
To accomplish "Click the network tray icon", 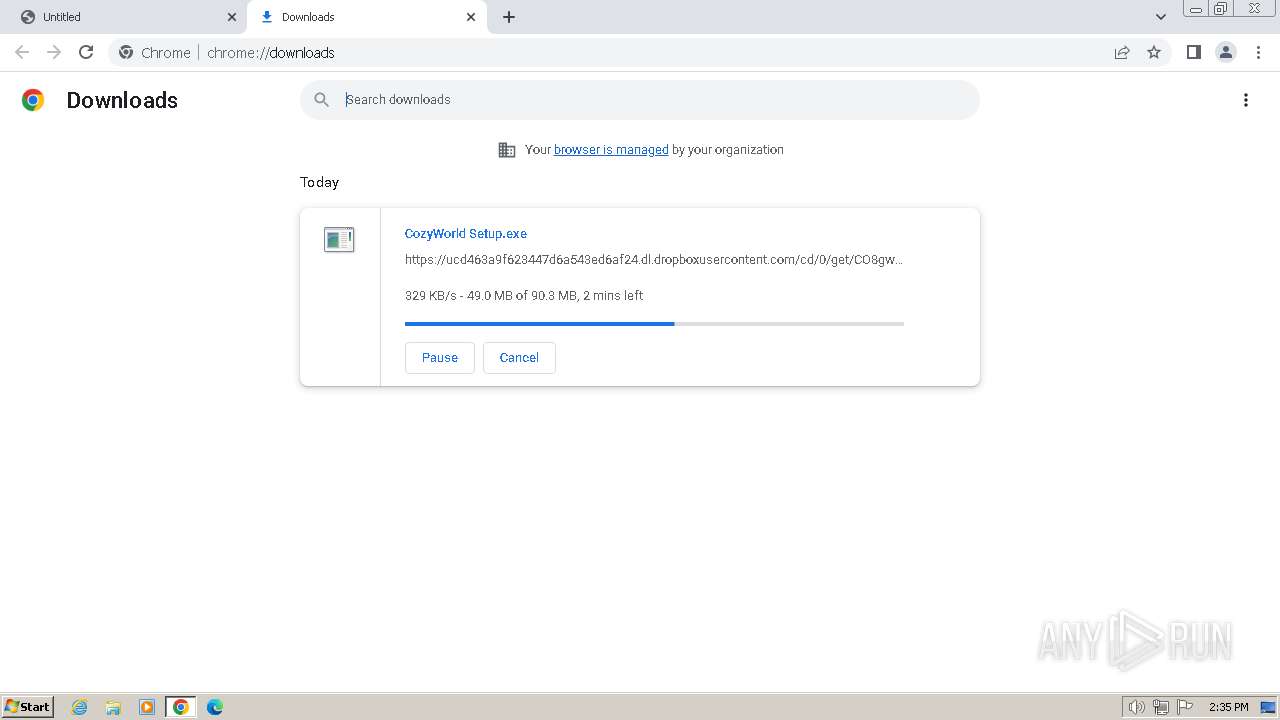I will (1161, 707).
